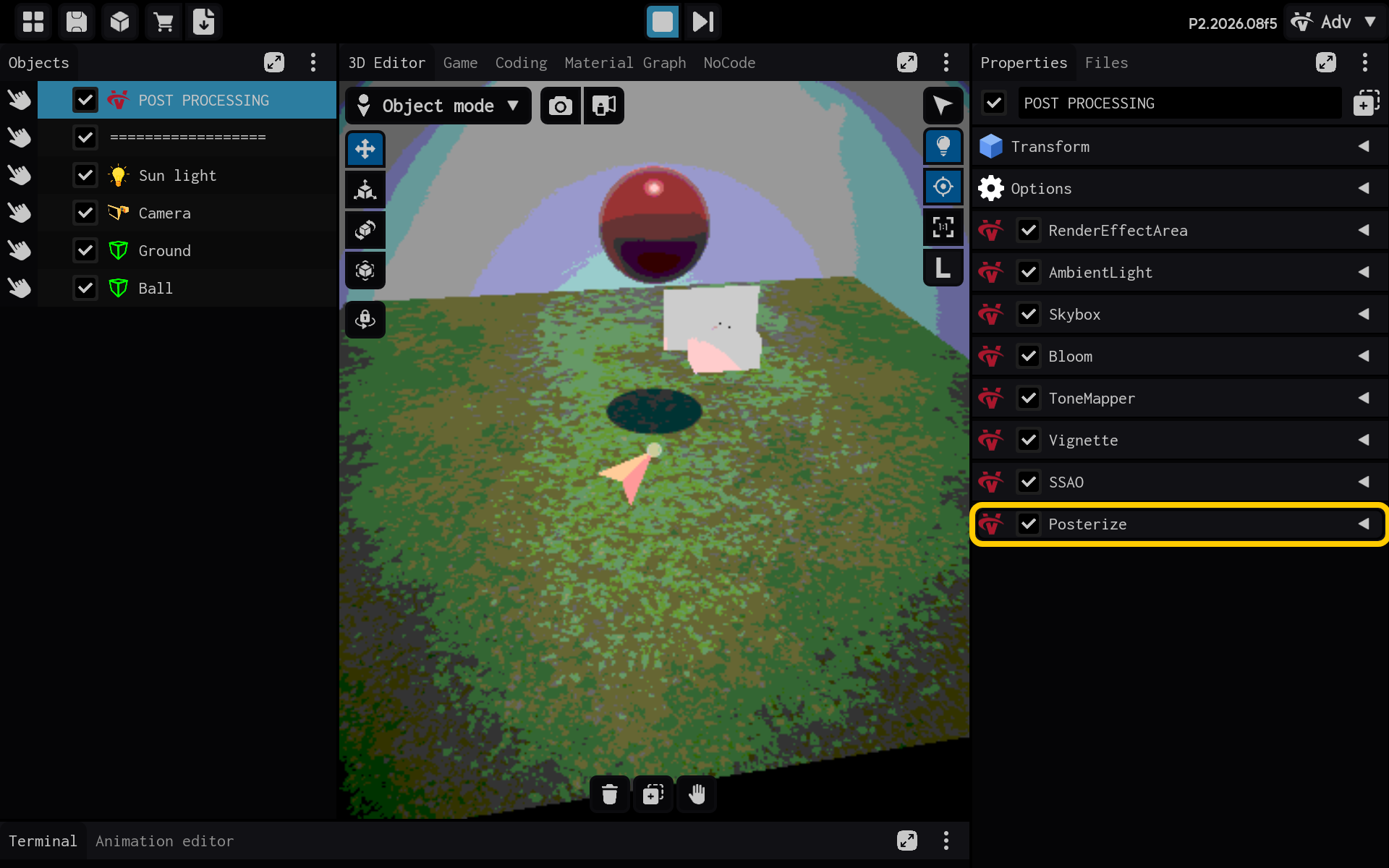Screen dimensions: 1389x868
Task: Click the object name field POST PROCESSING
Action: [1179, 103]
